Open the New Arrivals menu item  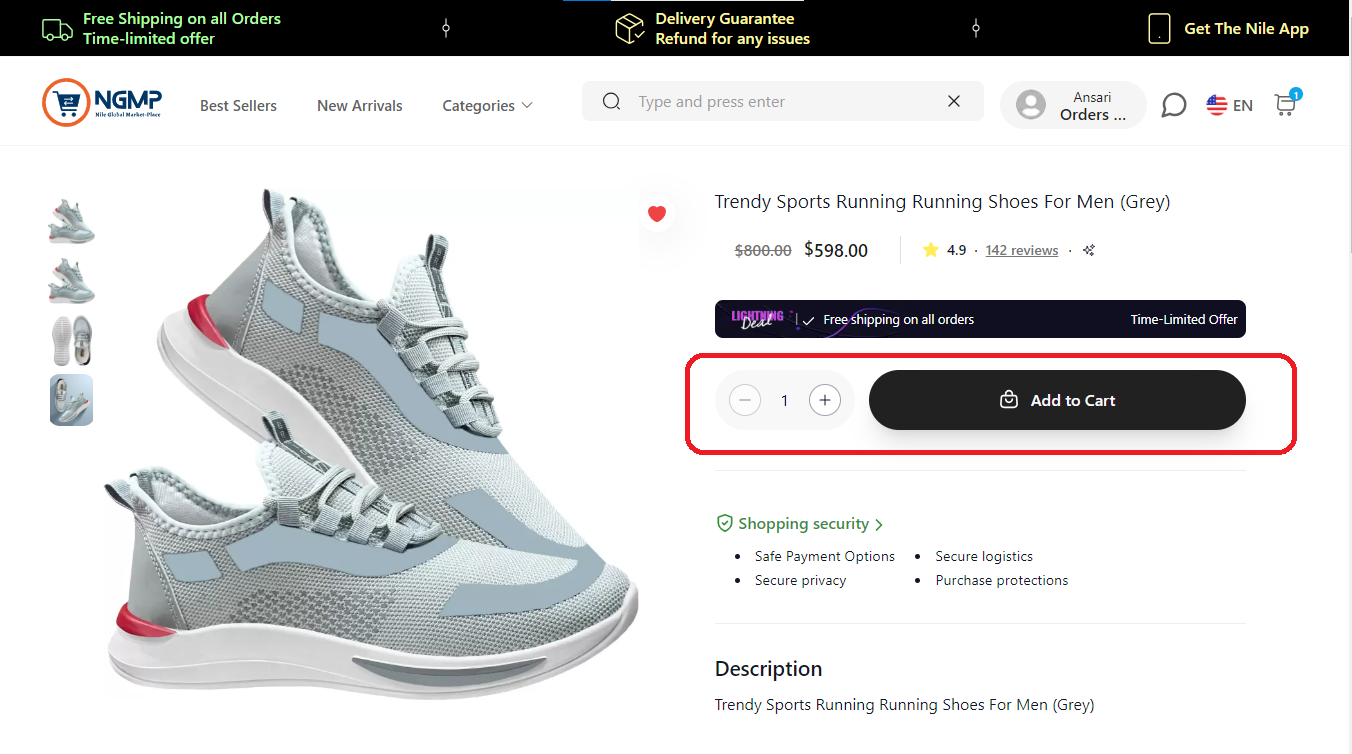[360, 105]
